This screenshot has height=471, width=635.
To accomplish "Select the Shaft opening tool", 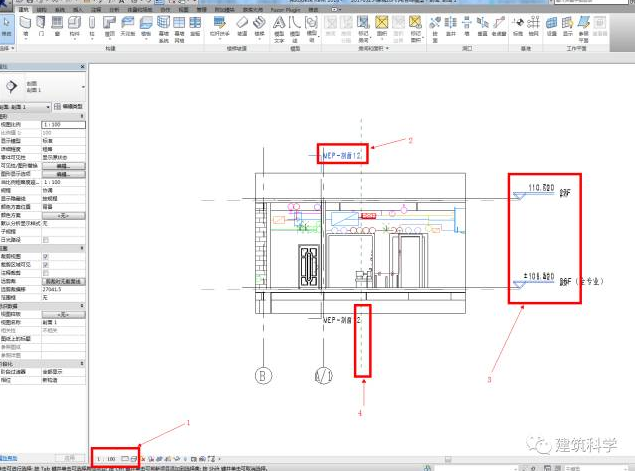I will (x=451, y=26).
